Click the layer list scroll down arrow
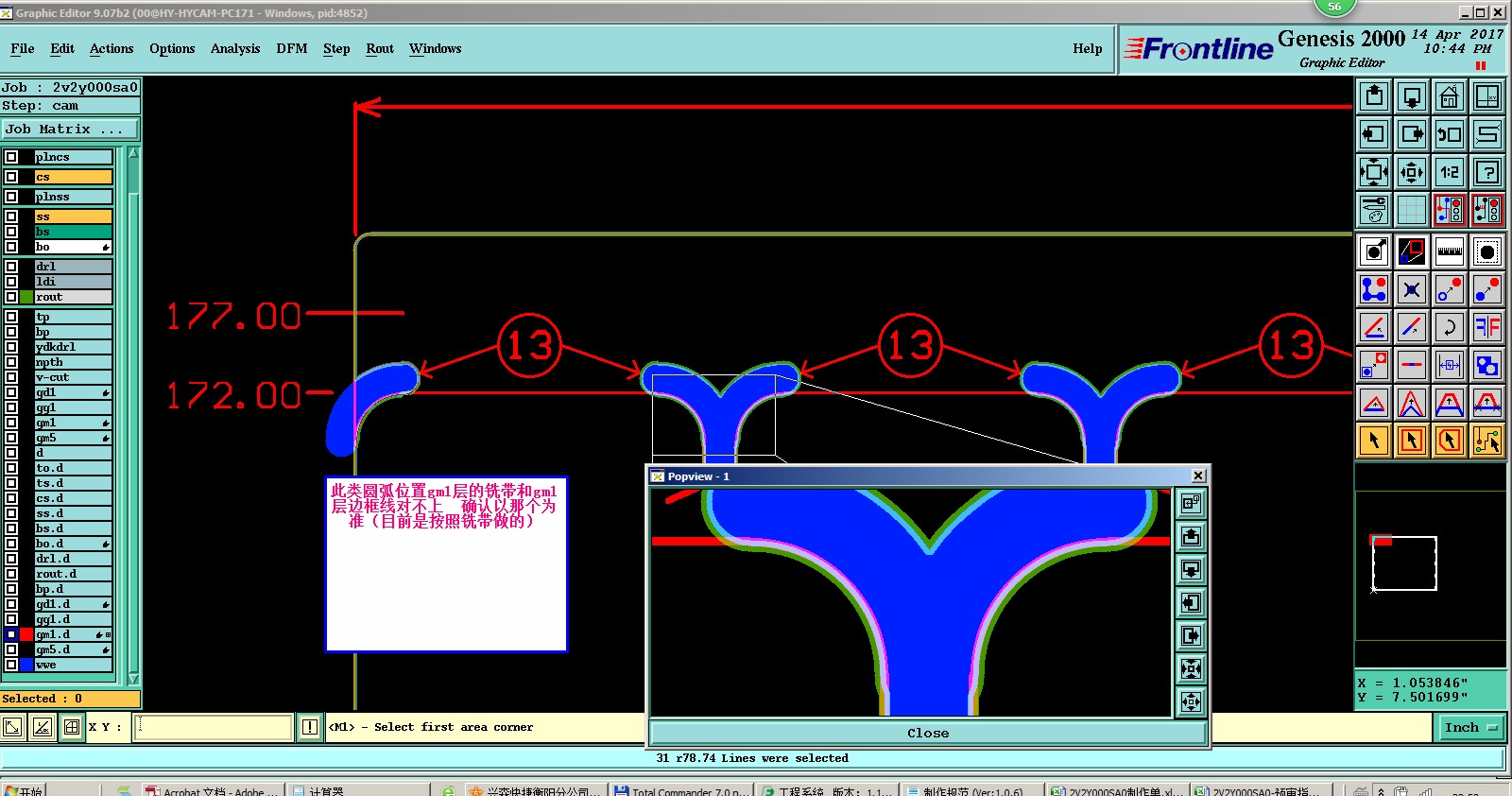1512x796 pixels. click(x=133, y=679)
